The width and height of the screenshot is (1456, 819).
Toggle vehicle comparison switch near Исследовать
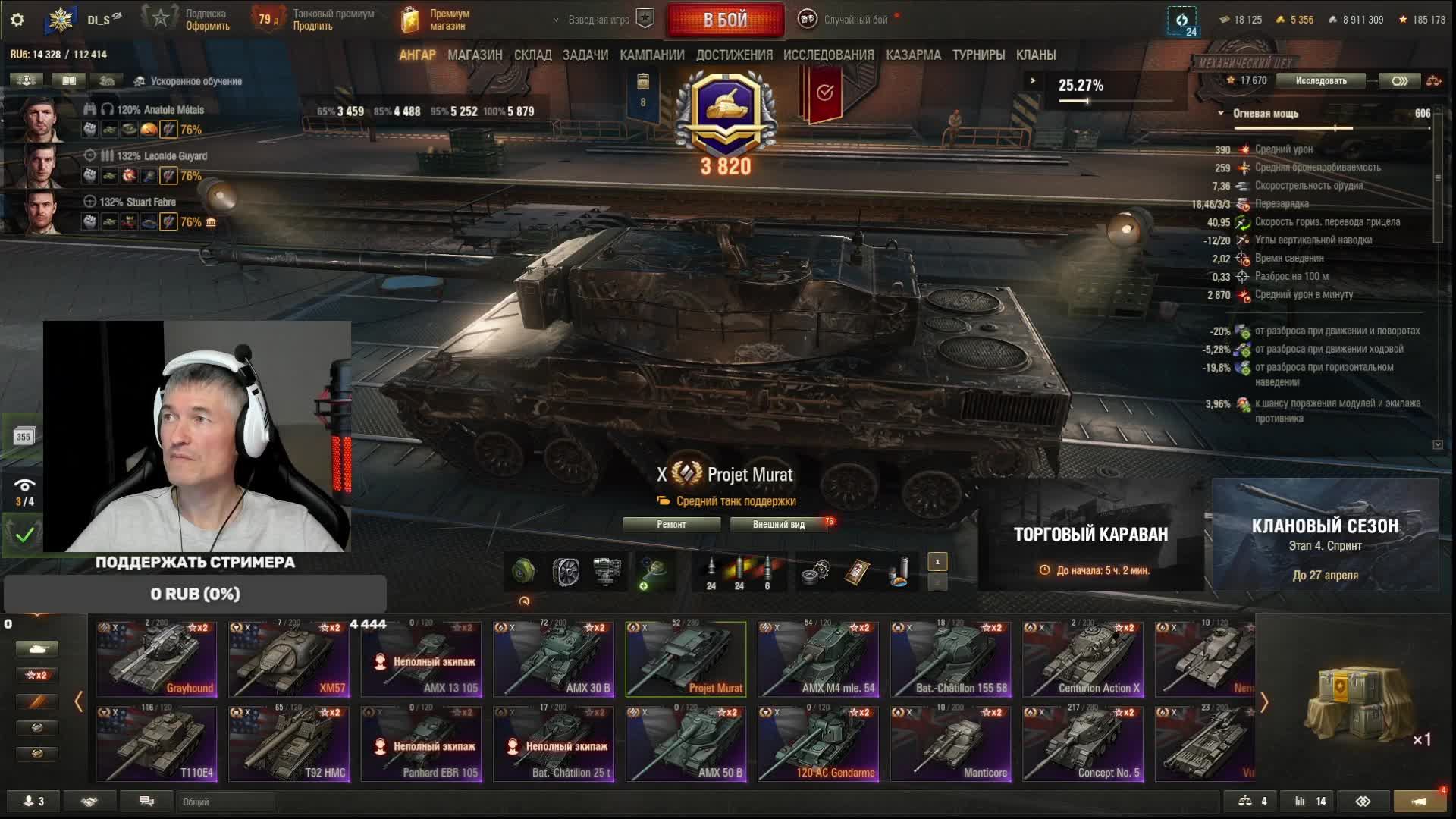[1400, 80]
